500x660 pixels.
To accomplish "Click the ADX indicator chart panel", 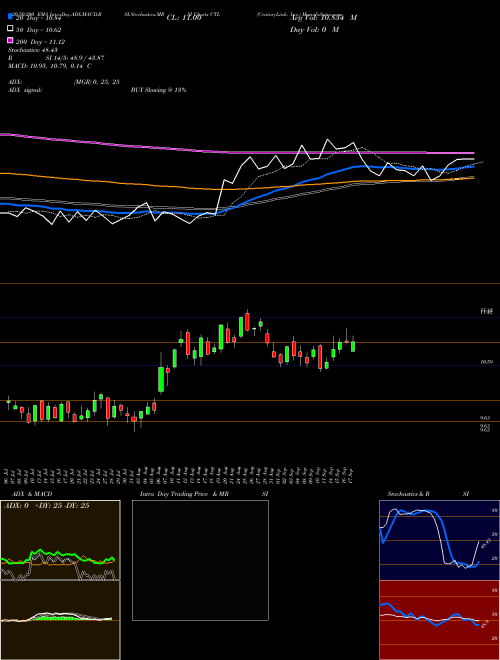I will coord(60,540).
